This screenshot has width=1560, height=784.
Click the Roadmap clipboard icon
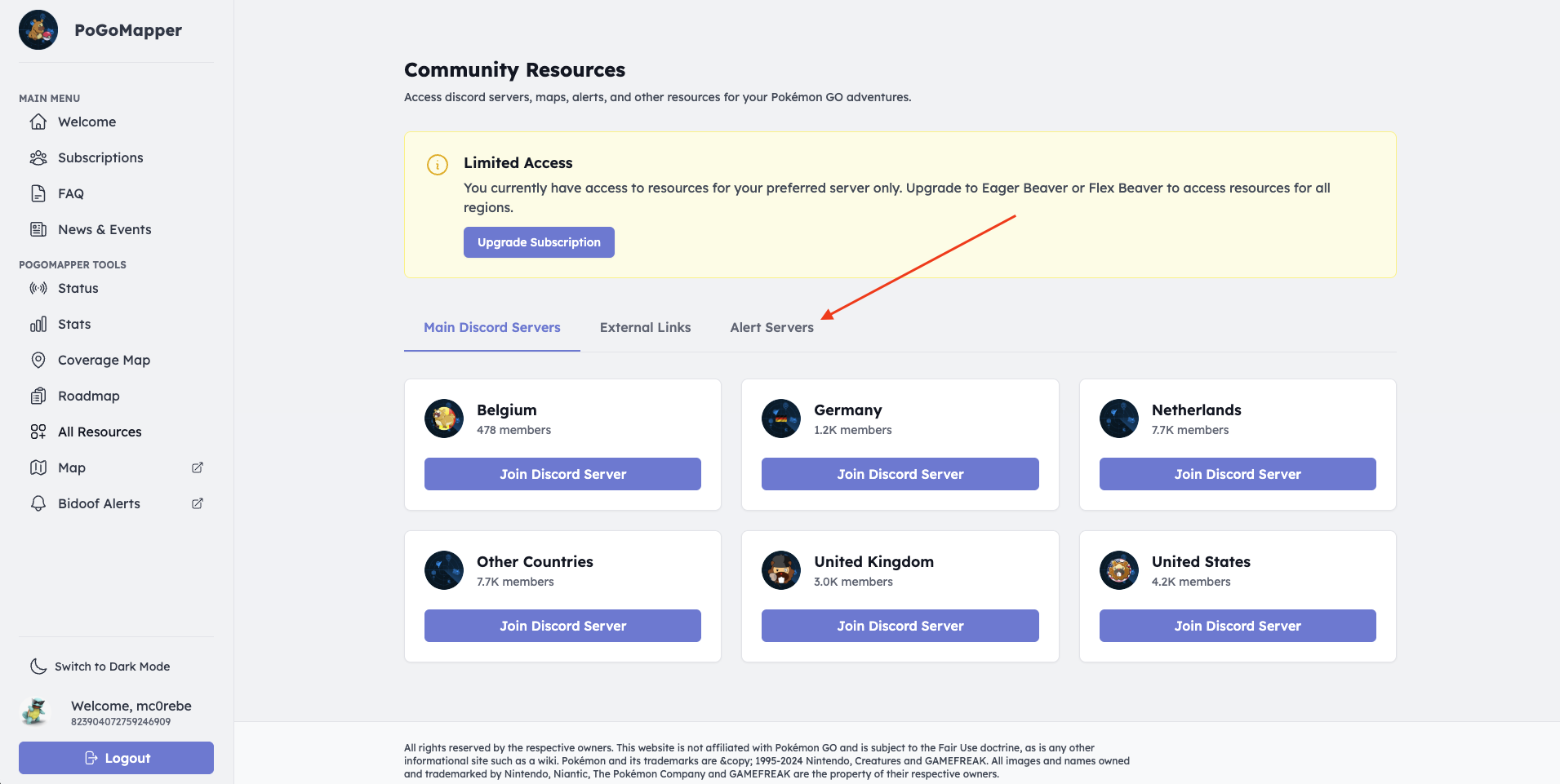(x=38, y=396)
